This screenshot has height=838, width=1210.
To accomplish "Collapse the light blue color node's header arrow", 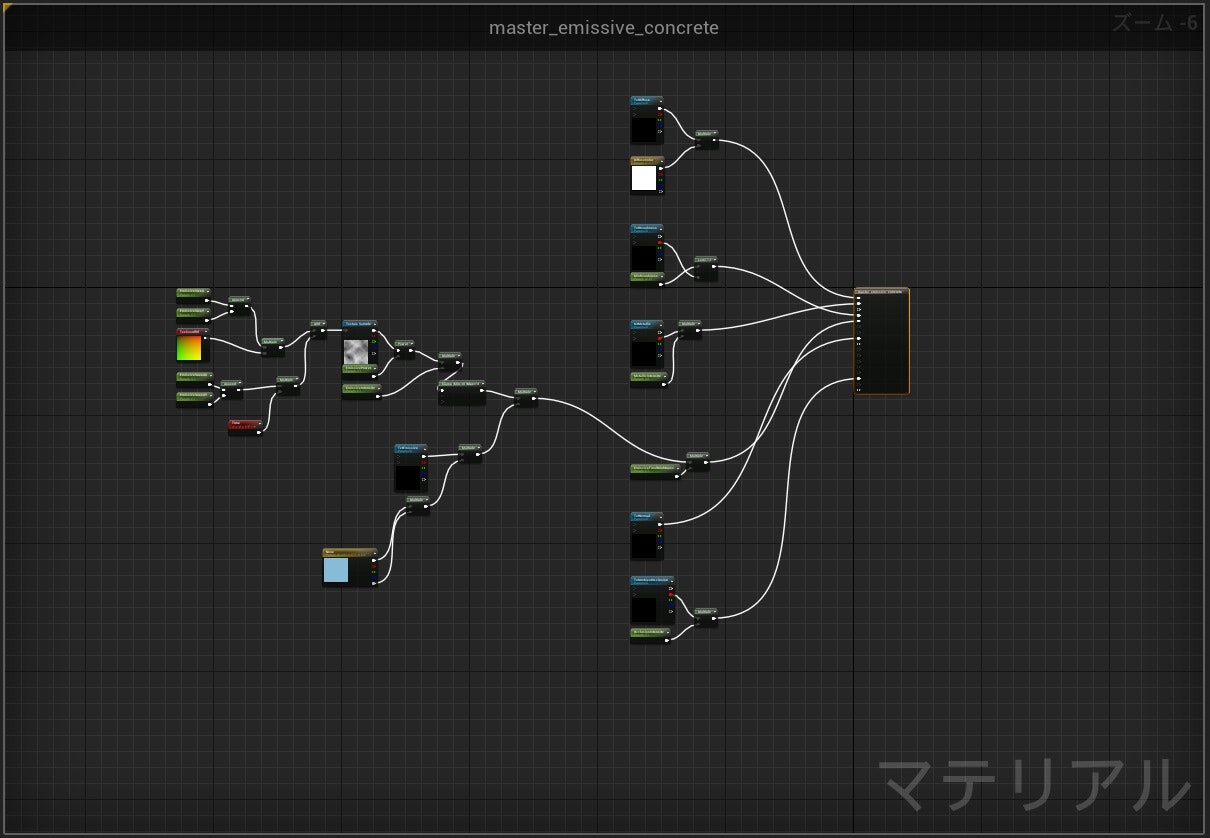I will 373,552.
